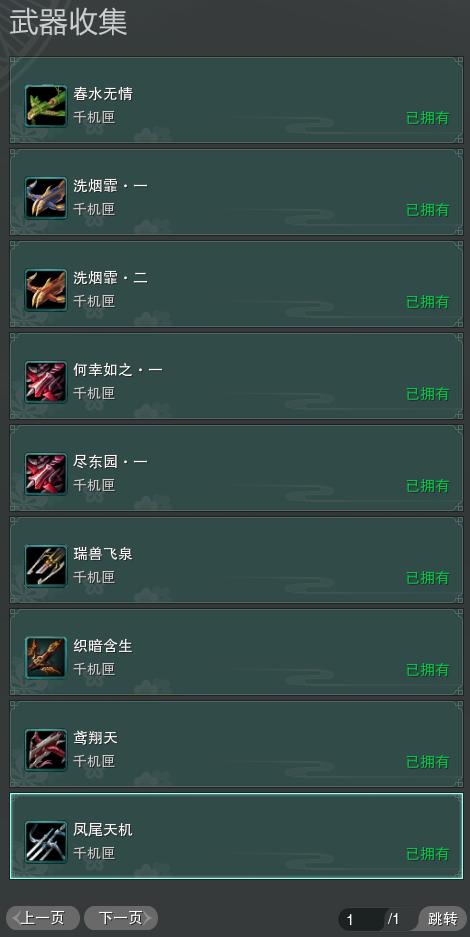Click the 跳转 jump button
The height and width of the screenshot is (937, 470).
tap(443, 918)
